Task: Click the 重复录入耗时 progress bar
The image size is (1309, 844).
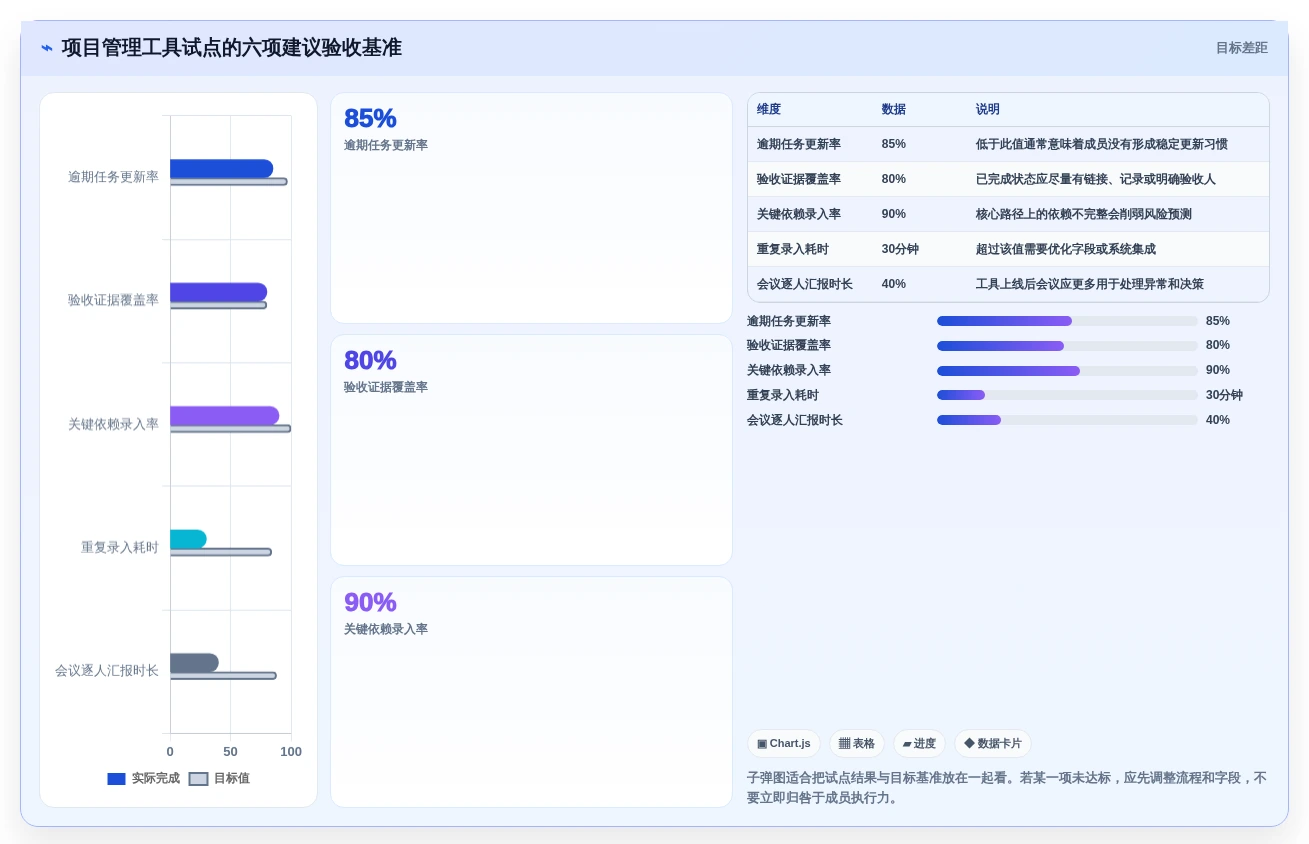Action: [x=1067, y=395]
